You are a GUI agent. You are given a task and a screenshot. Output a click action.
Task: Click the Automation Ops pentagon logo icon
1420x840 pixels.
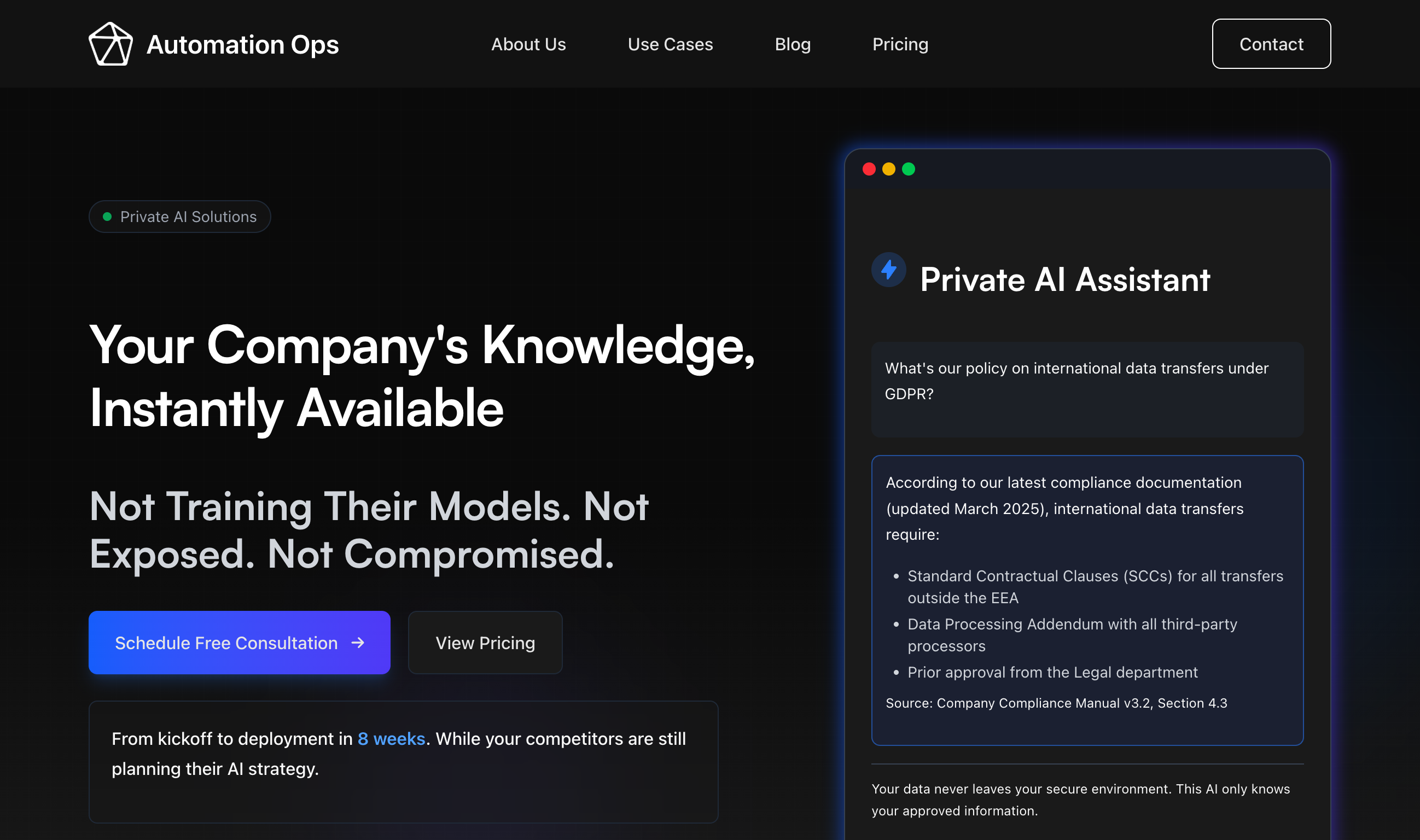point(111,43)
